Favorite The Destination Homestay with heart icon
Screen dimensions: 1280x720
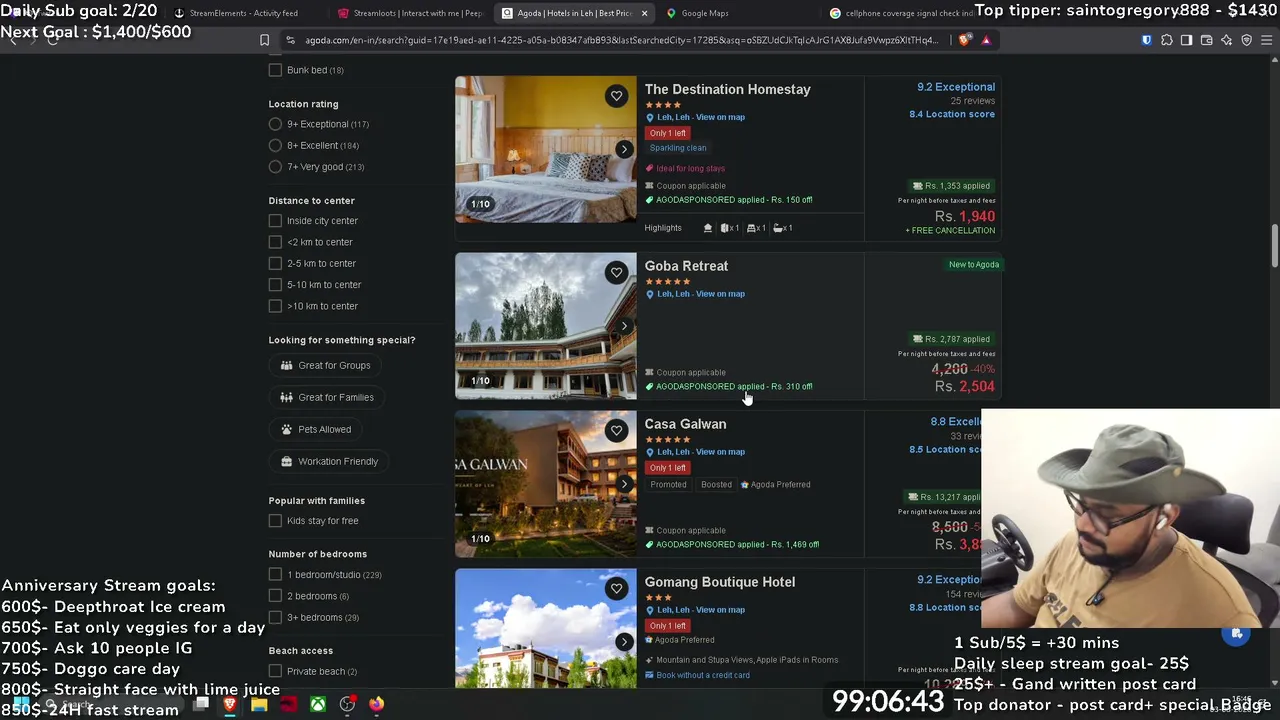[x=616, y=96]
